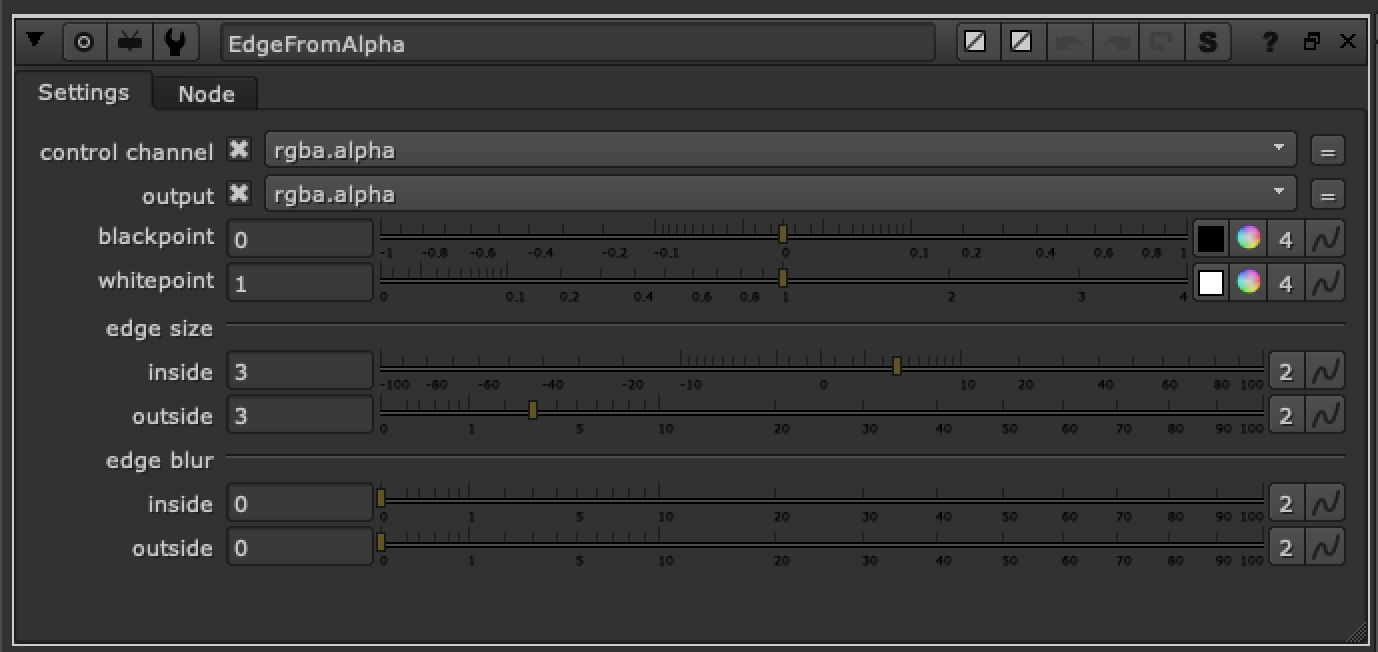Screen dimensions: 1378x652
Task: Open the node menu triangle at top left
Action: (x=36, y=41)
